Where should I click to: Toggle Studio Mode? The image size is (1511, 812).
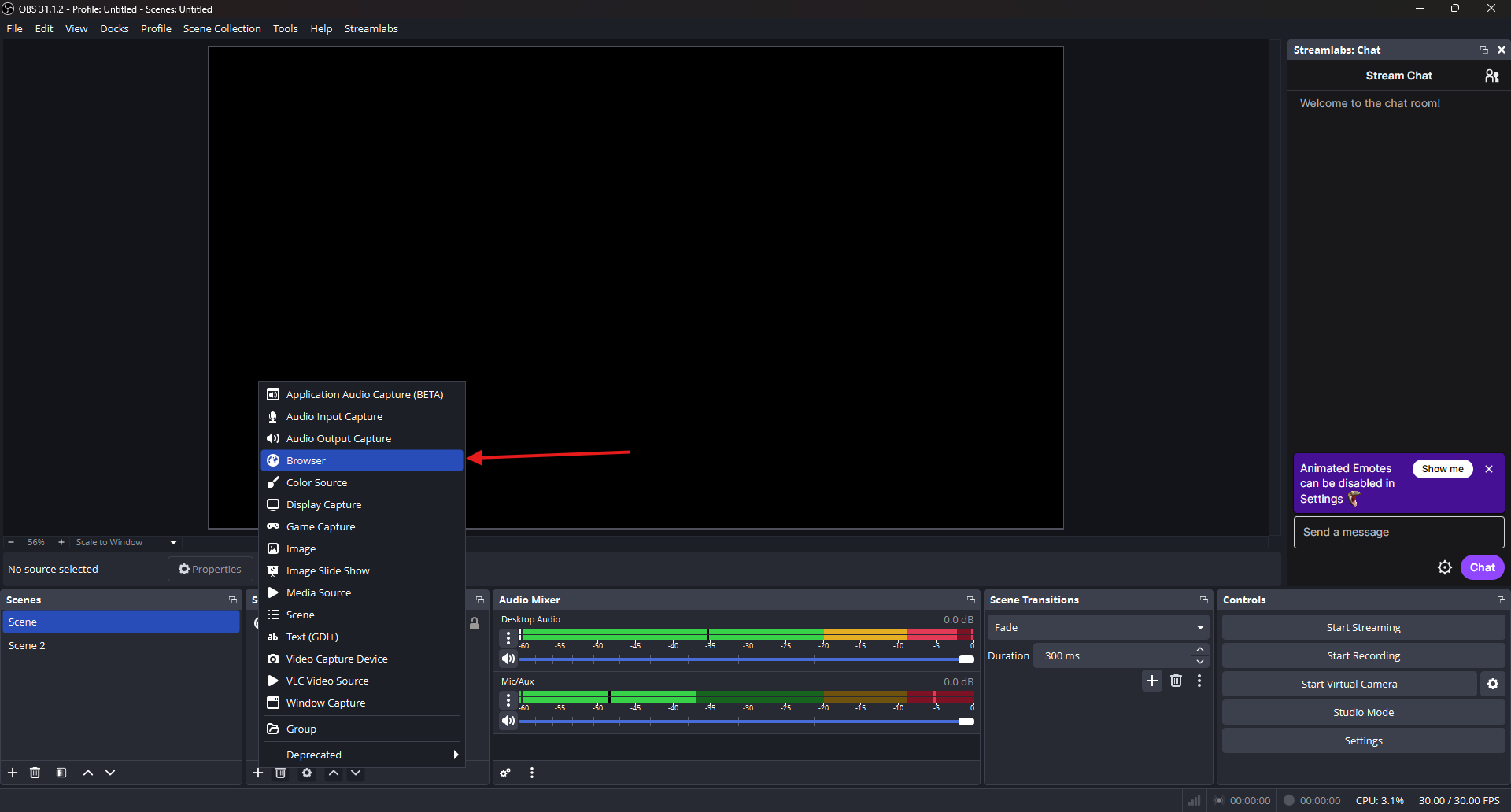[x=1363, y=712]
